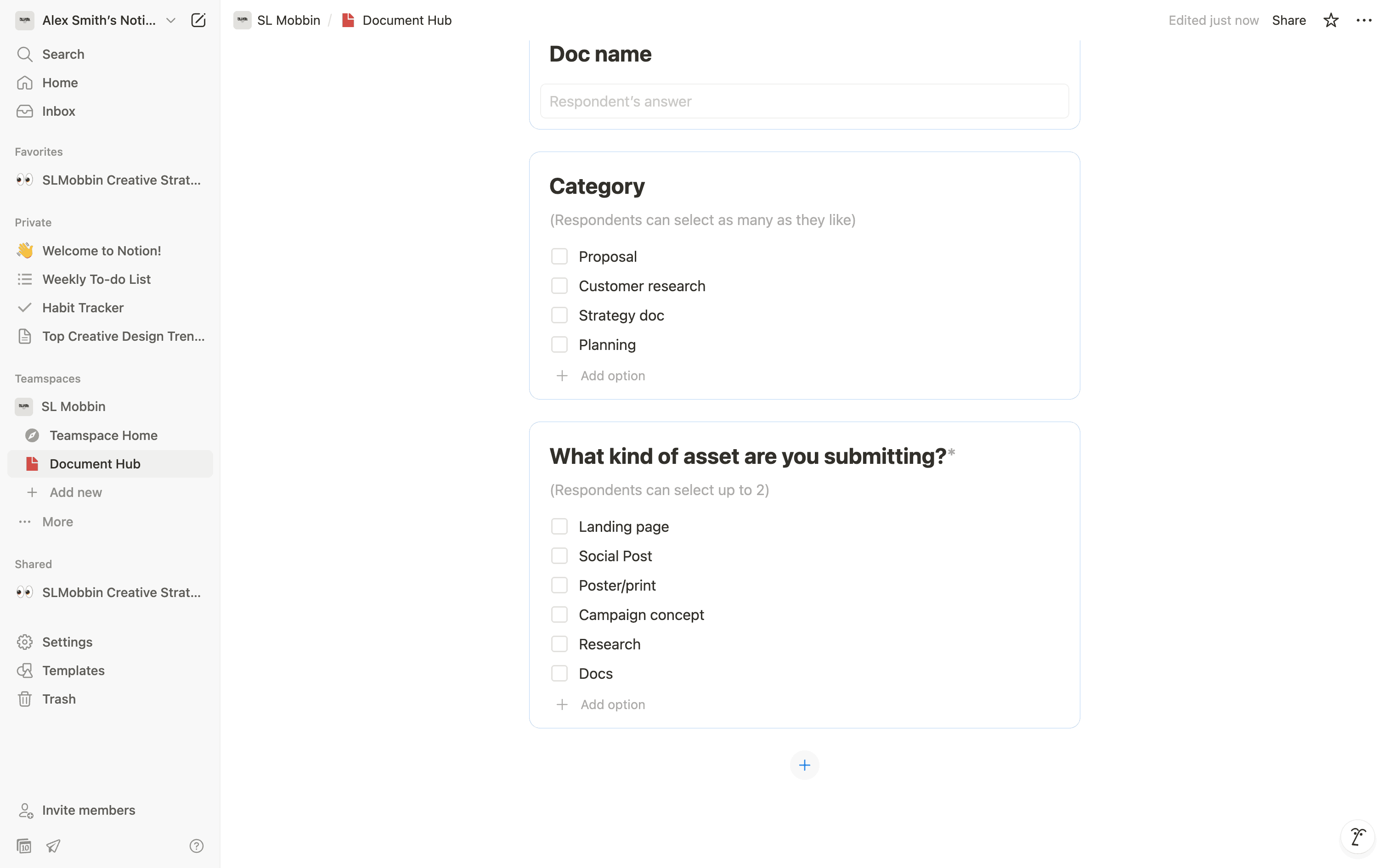This screenshot has width=1389, height=868.
Task: Click the blue plus add question button
Action: coord(804,765)
